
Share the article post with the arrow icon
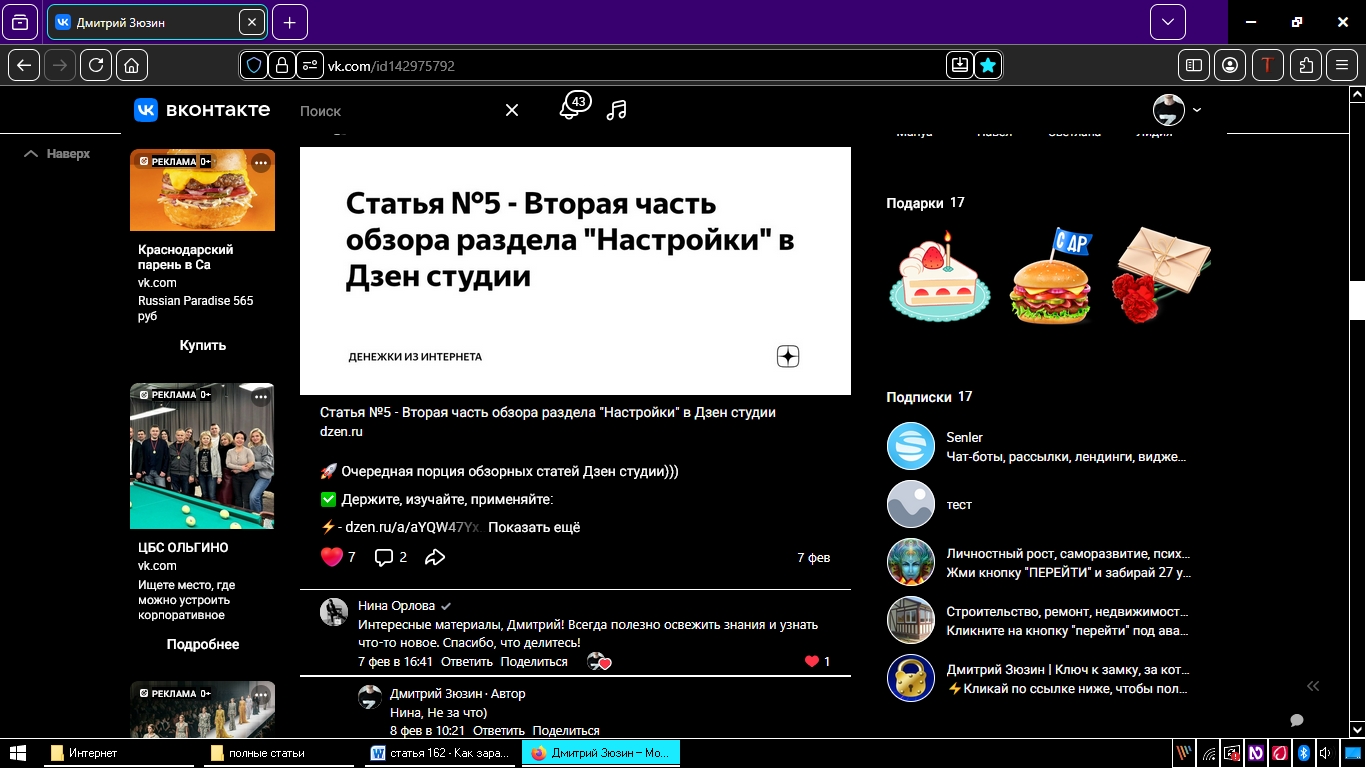click(435, 557)
